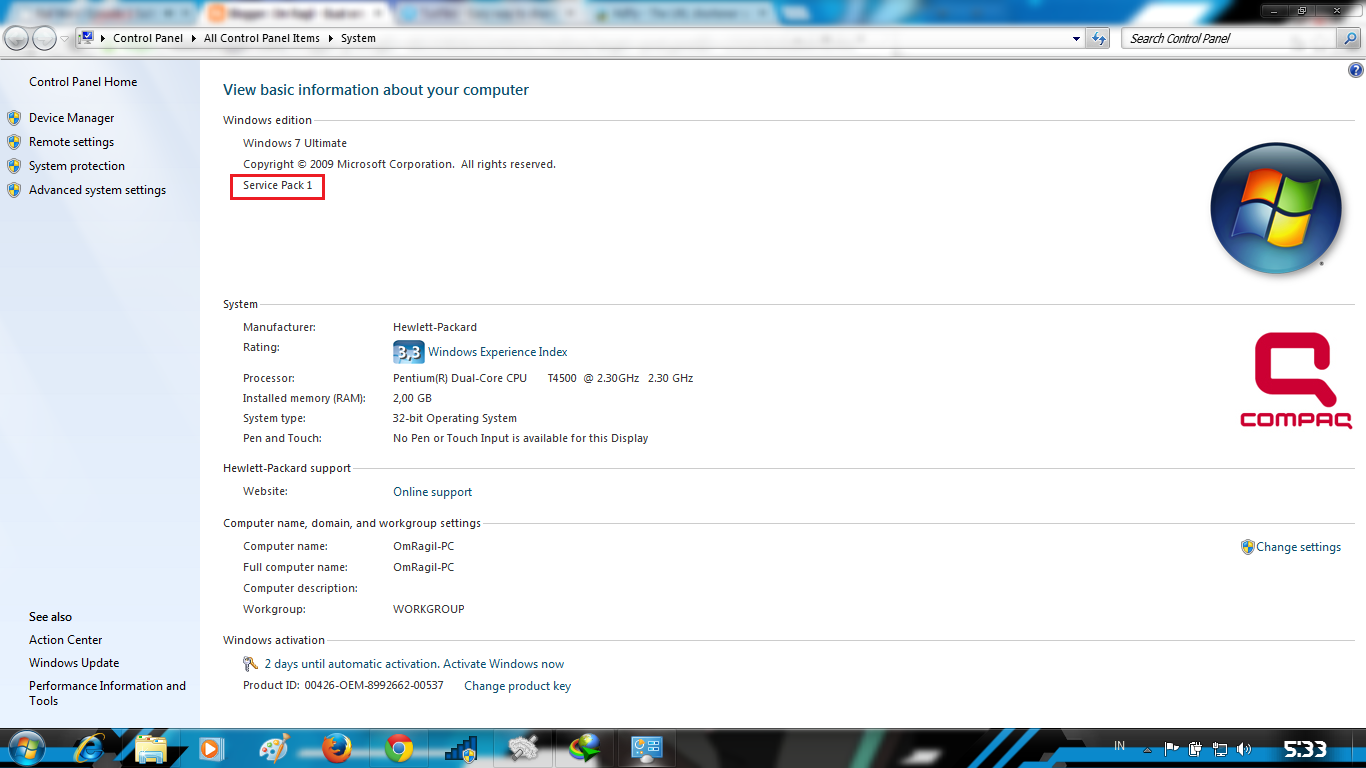The height and width of the screenshot is (768, 1366).
Task: Click Change settings for computer name
Action: tap(1298, 547)
